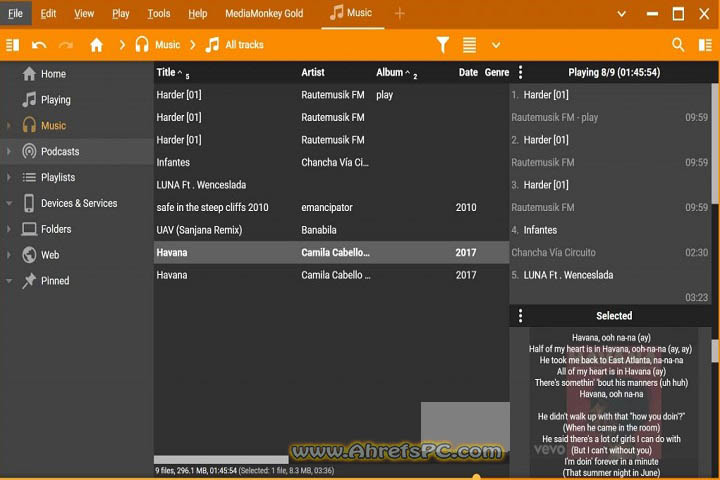The width and height of the screenshot is (720, 480).
Task: Select the UAV (Sanjana Remix) track
Action: click(x=331, y=230)
